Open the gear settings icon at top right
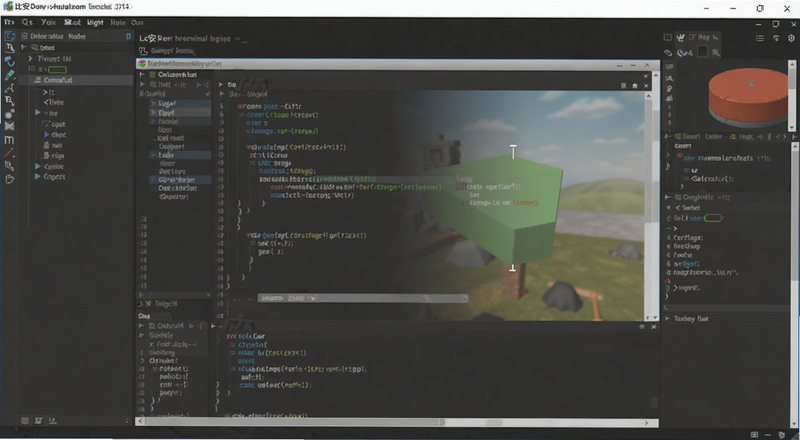The width and height of the screenshot is (800, 440). [x=791, y=38]
